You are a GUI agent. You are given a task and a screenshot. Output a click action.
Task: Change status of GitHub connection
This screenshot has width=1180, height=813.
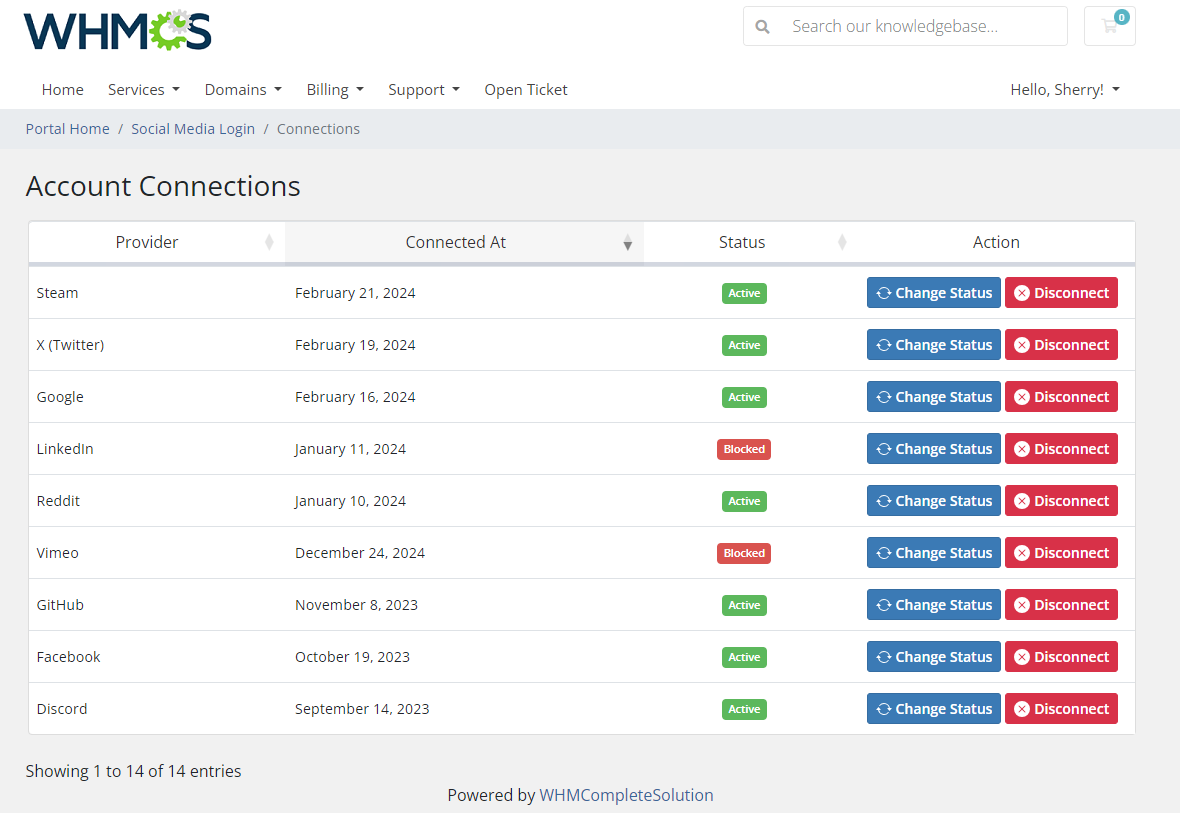point(934,604)
